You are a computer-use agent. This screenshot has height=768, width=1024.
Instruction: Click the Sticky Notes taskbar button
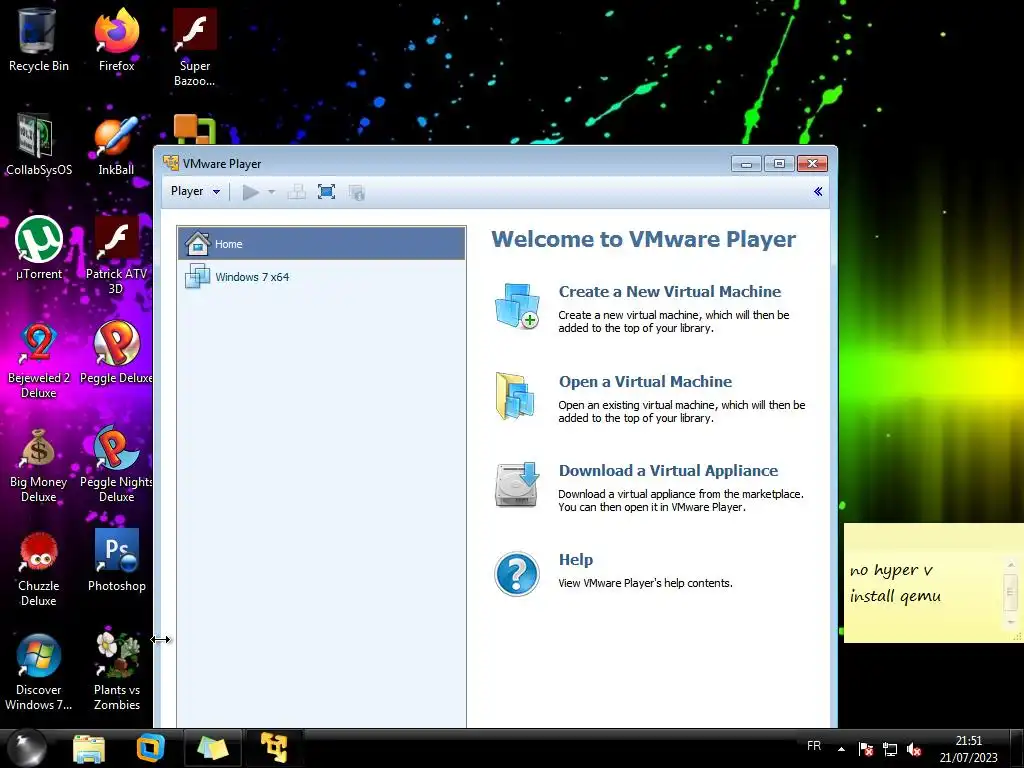tap(212, 748)
